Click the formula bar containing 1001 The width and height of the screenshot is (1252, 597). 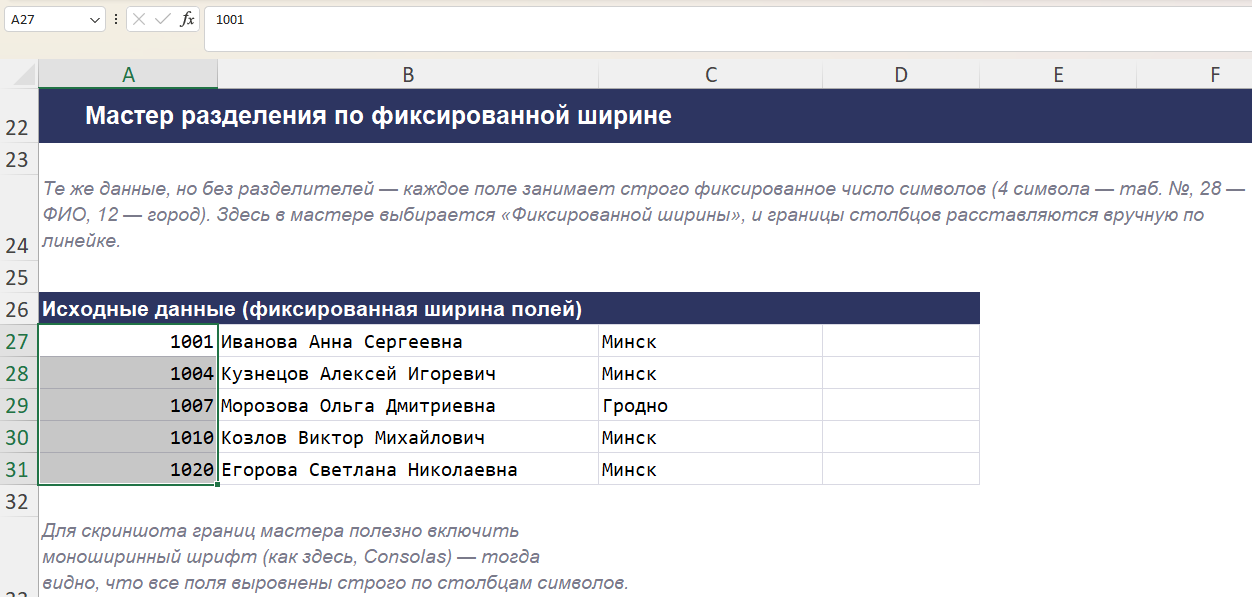point(727,29)
